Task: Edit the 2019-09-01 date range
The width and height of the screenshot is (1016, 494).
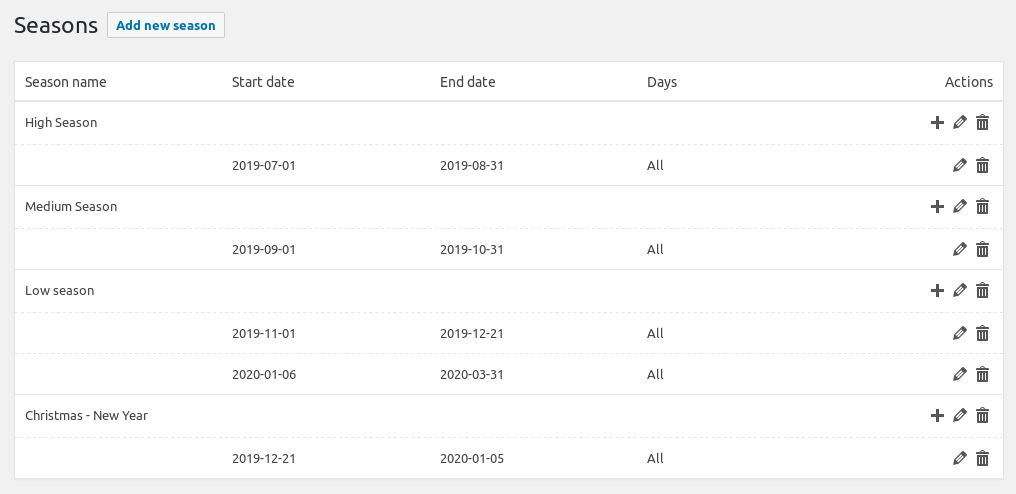Action: (x=960, y=250)
